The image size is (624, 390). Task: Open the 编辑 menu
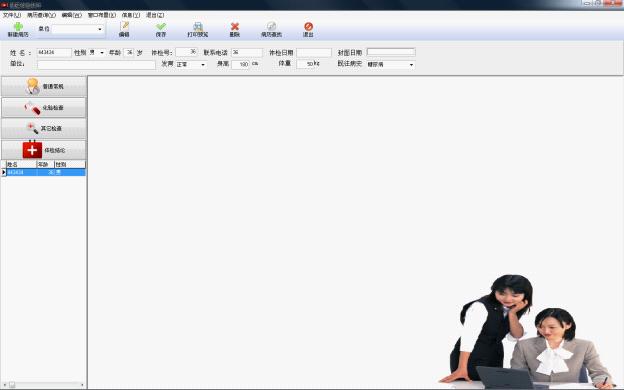coord(72,15)
